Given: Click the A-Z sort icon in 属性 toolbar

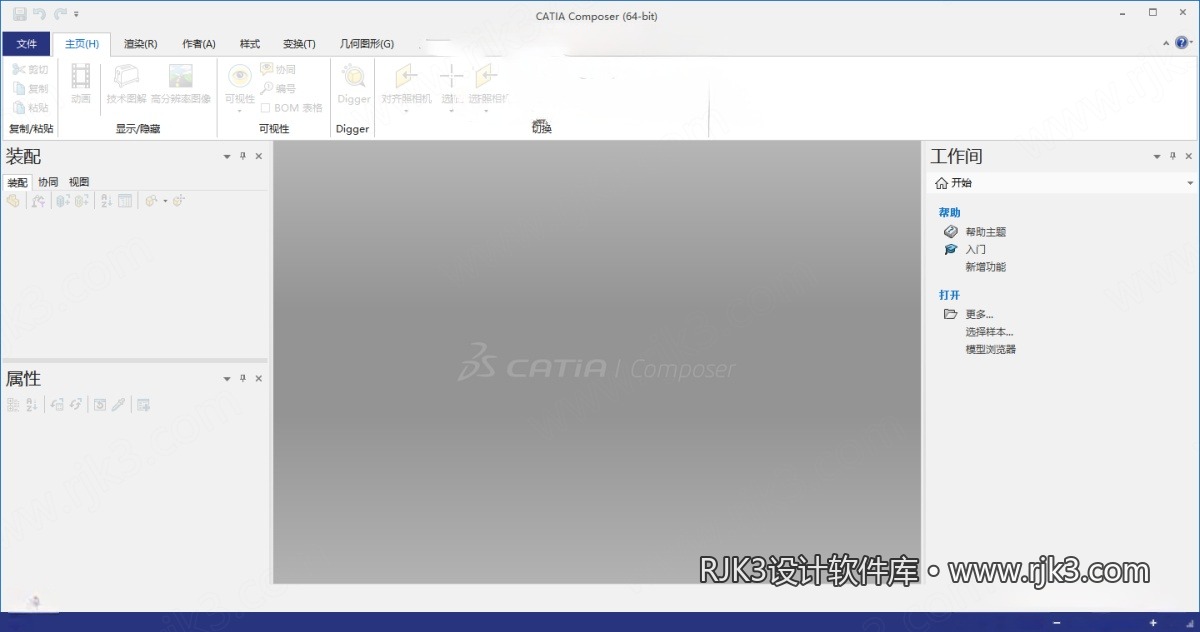Looking at the screenshot, I should [x=31, y=405].
